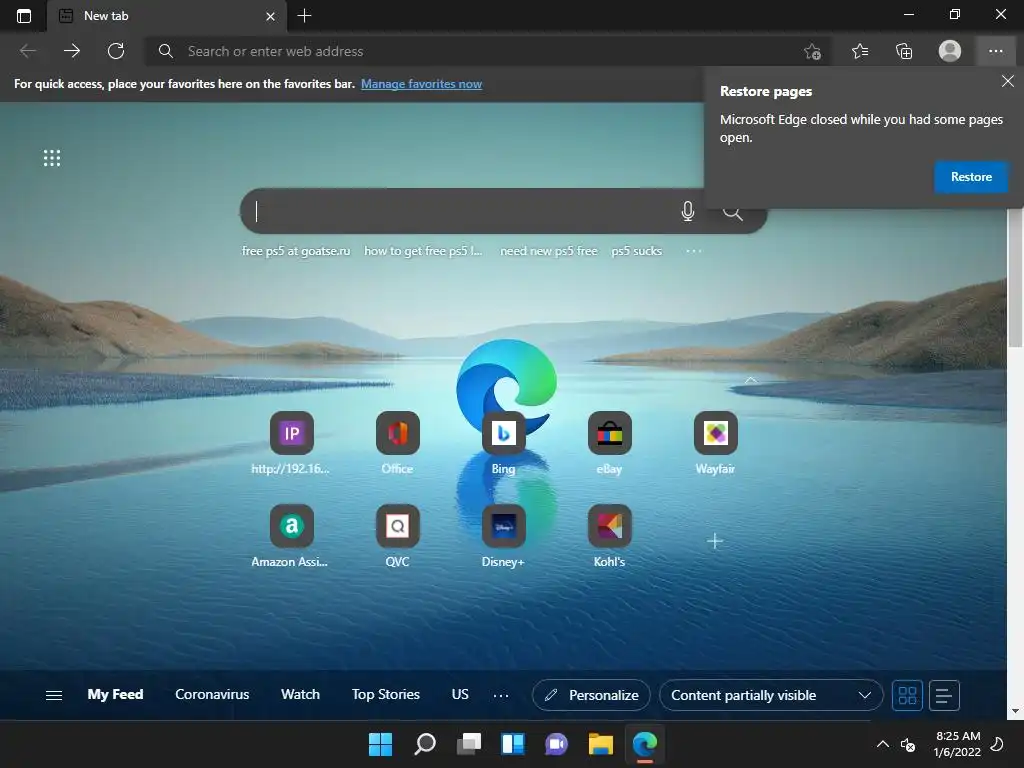Open File Explorer from the taskbar
1024x768 pixels.
pos(601,744)
